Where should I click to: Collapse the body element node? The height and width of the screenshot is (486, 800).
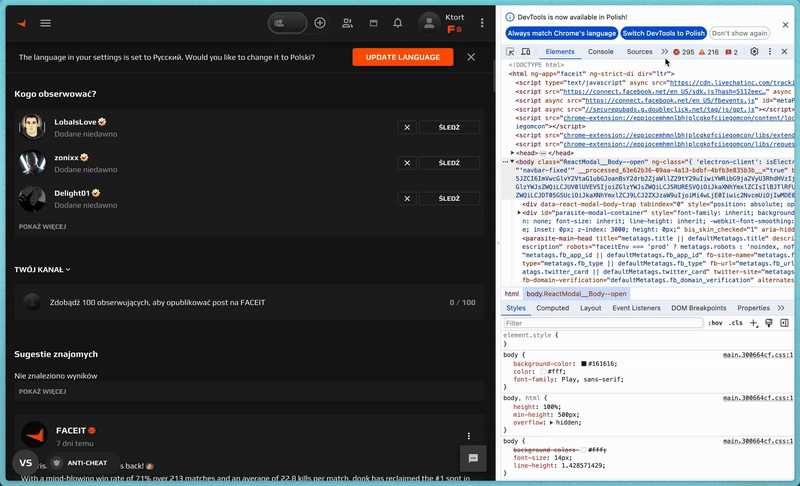(x=512, y=162)
